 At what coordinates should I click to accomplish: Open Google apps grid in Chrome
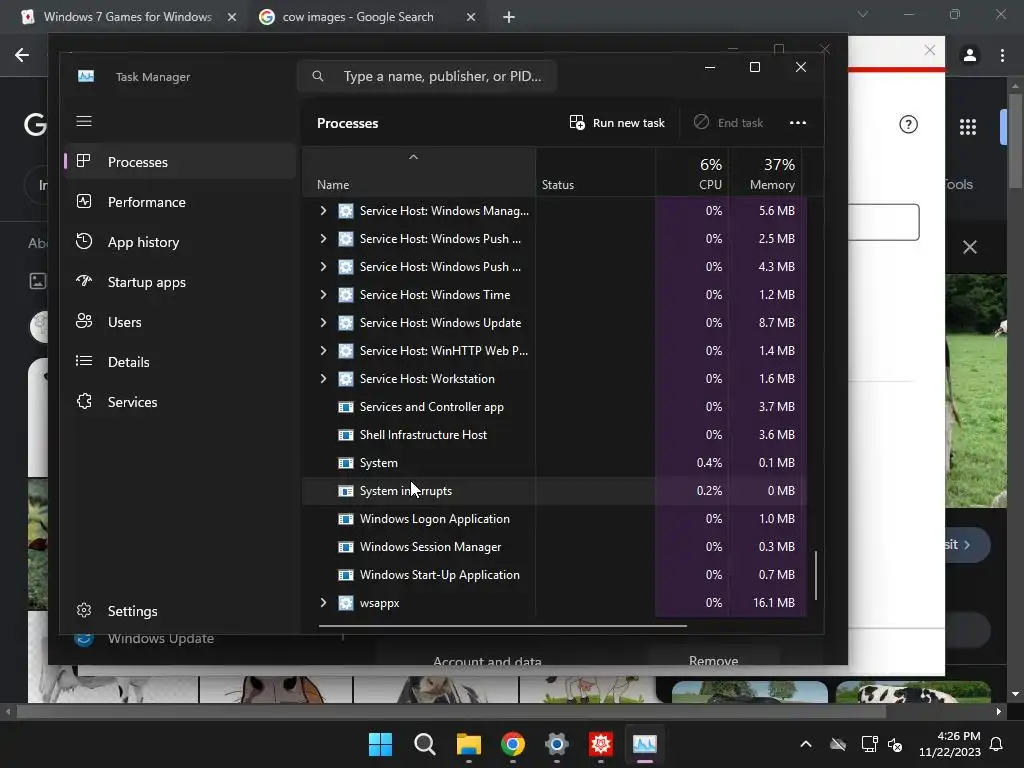tap(968, 127)
